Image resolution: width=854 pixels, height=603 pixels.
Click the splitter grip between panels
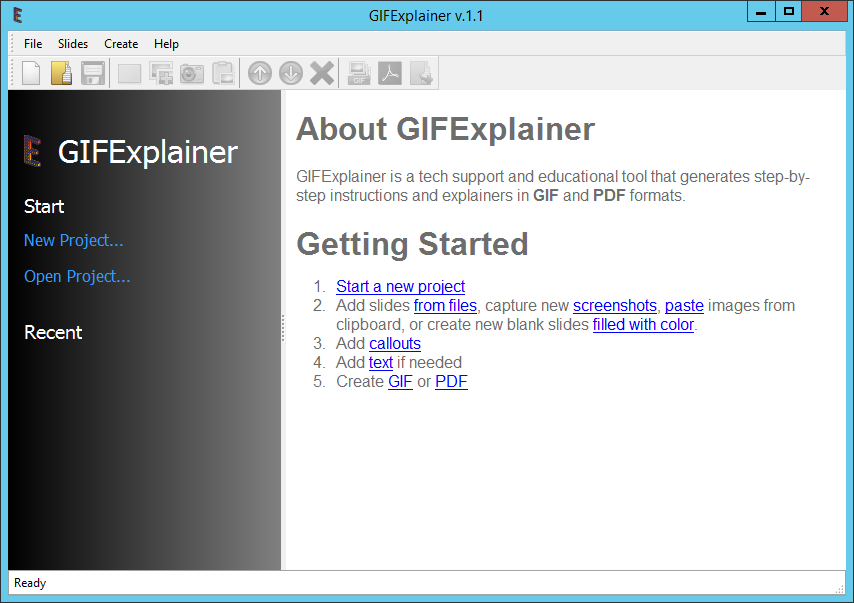283,328
